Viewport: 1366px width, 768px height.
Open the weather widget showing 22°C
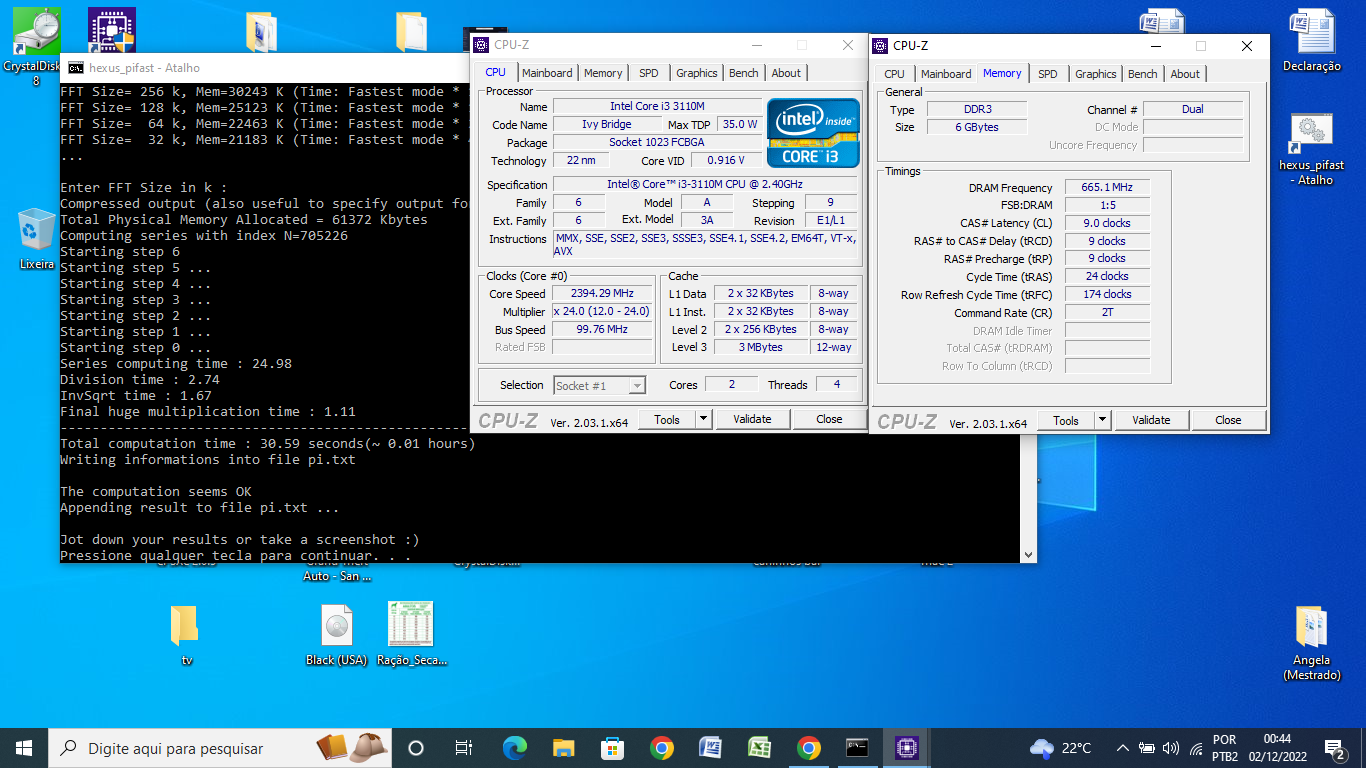tap(1061, 748)
